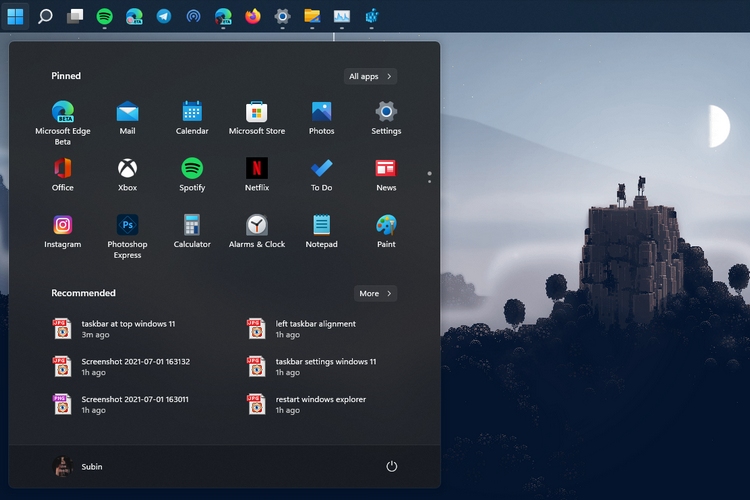Open the Paint app
The width and height of the screenshot is (750, 500).
click(x=386, y=225)
